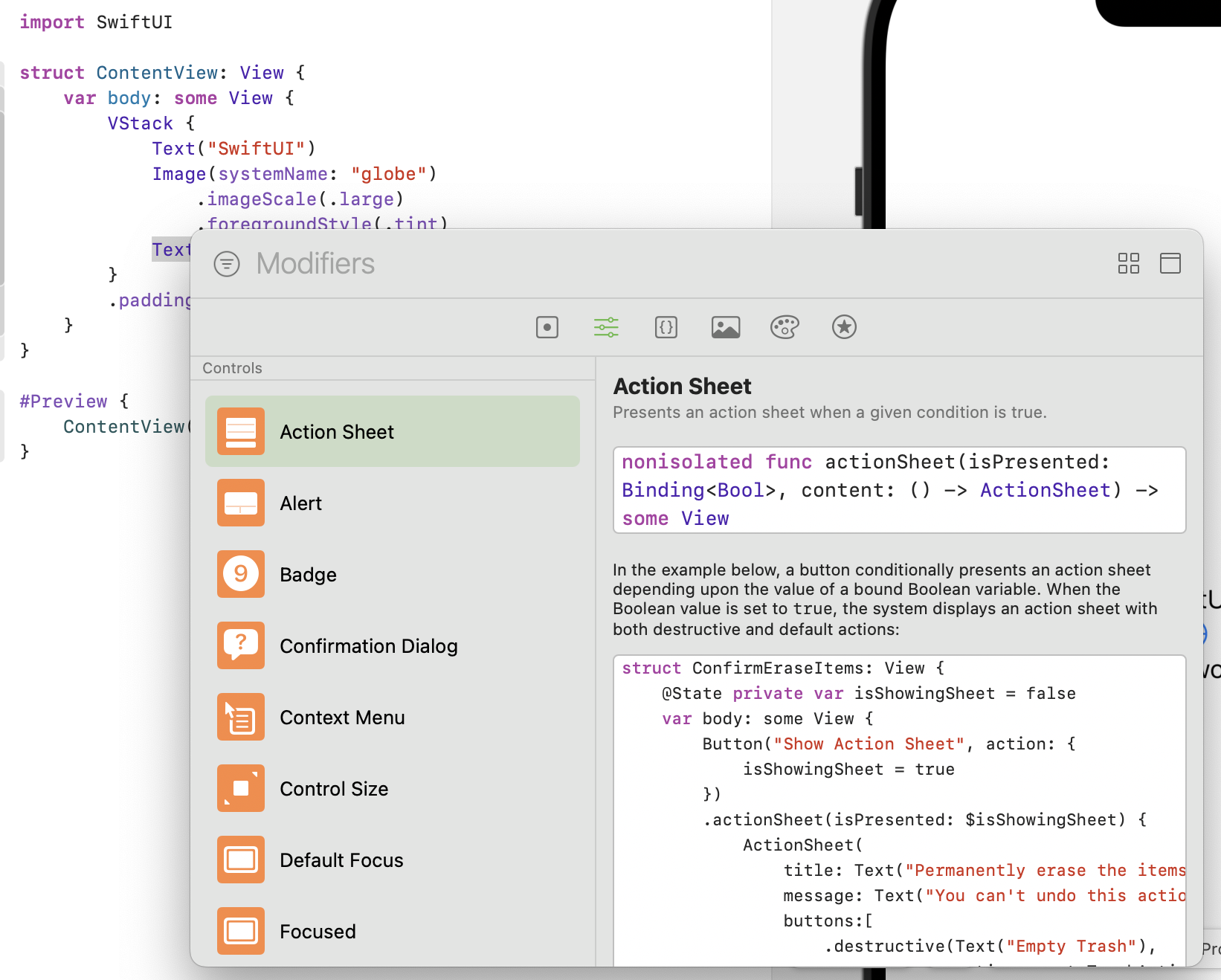Click Text("SwiftUI") line in editor
The width and height of the screenshot is (1221, 980).
coord(234,149)
